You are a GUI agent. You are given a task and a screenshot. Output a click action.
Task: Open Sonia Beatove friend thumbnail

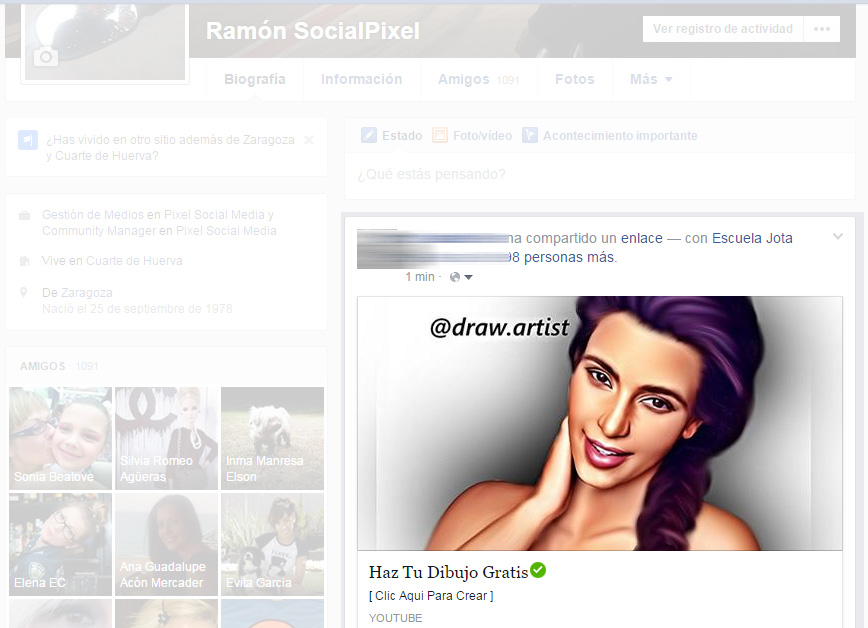(x=60, y=438)
